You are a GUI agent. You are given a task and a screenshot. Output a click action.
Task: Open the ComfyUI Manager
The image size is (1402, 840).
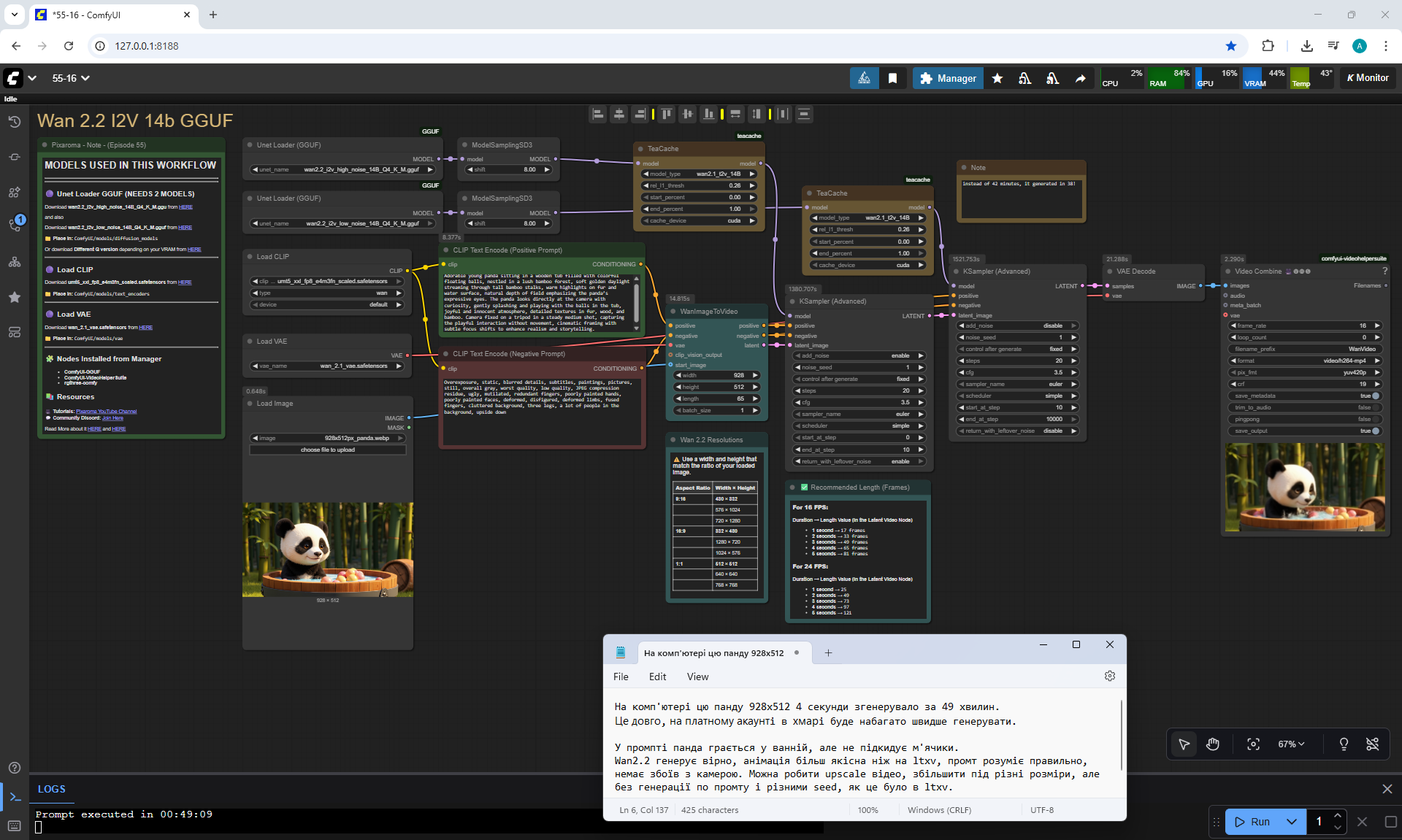[948, 78]
